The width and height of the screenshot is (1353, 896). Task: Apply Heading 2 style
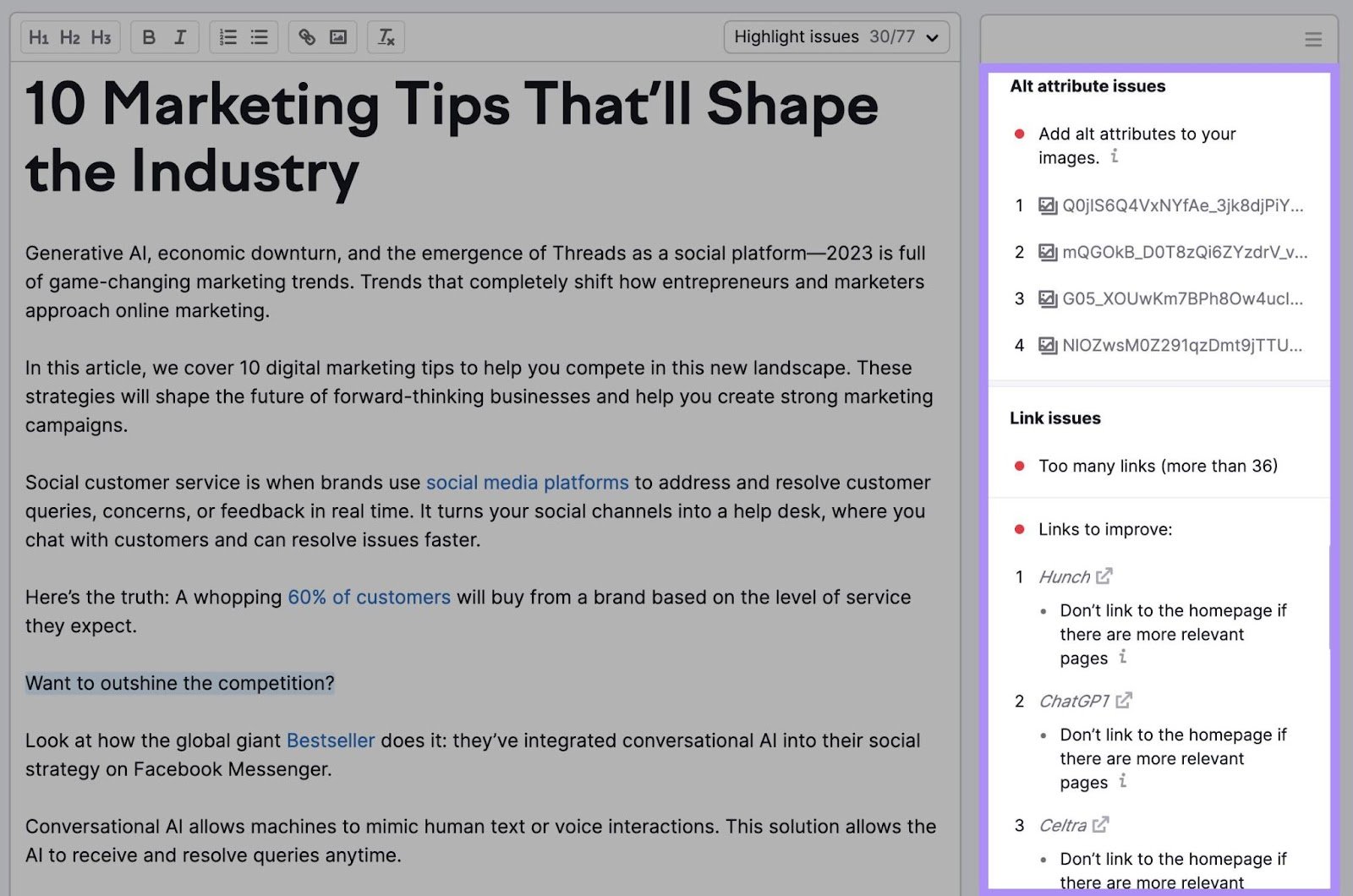coord(71,37)
